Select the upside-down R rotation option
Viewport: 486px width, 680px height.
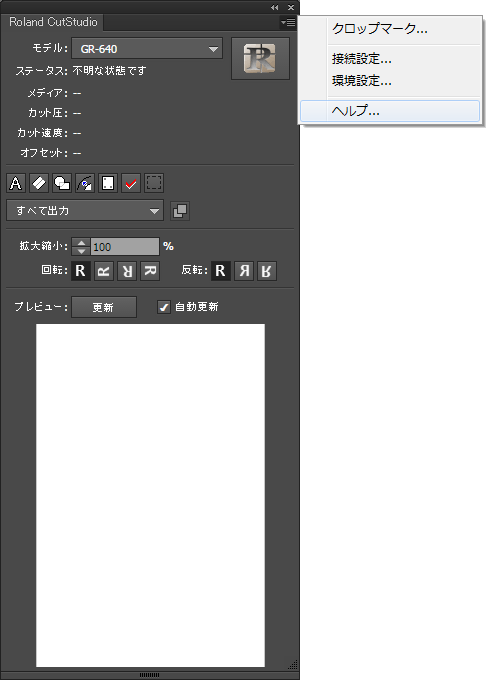(x=127, y=271)
